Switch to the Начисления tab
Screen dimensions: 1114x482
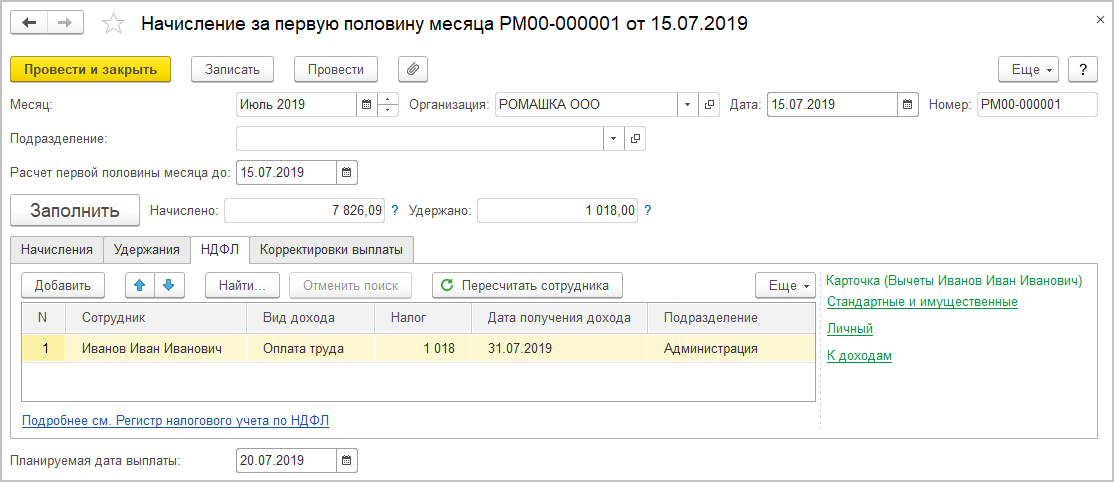click(x=57, y=249)
